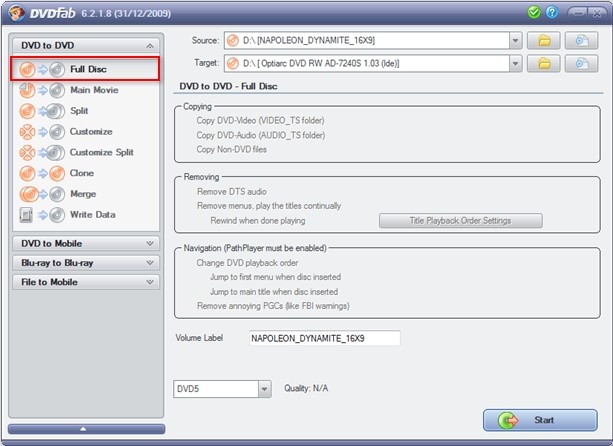The width and height of the screenshot is (613, 446).
Task: Click the Volume Label input field
Action: coord(325,338)
